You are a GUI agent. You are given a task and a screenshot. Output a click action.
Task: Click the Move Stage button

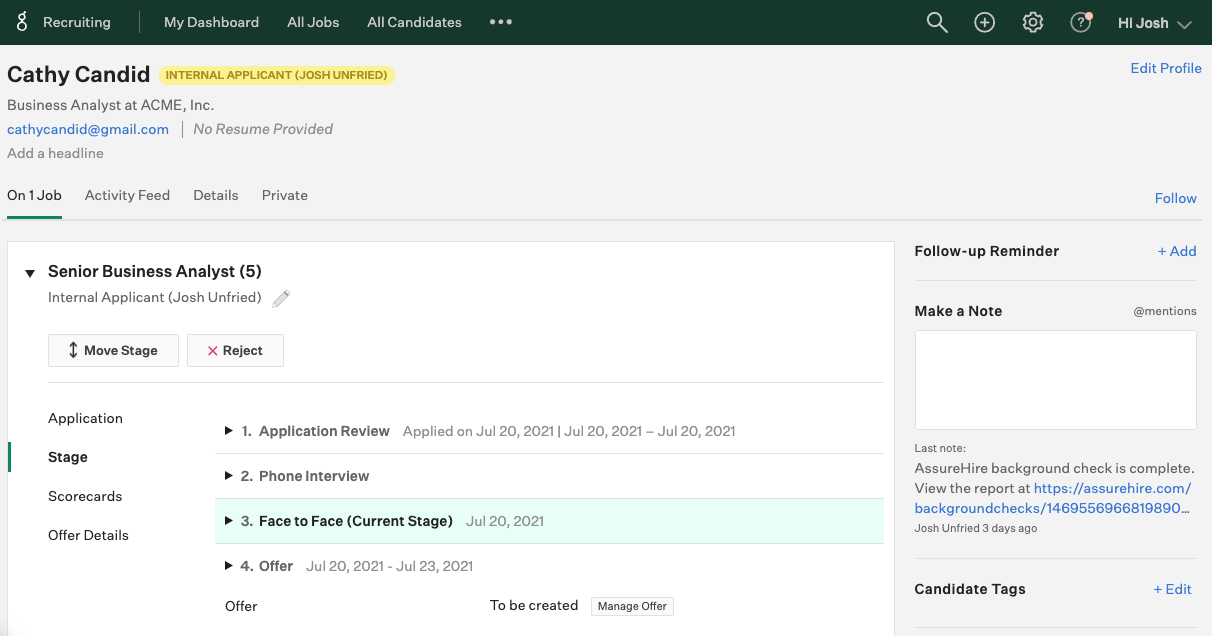(113, 350)
